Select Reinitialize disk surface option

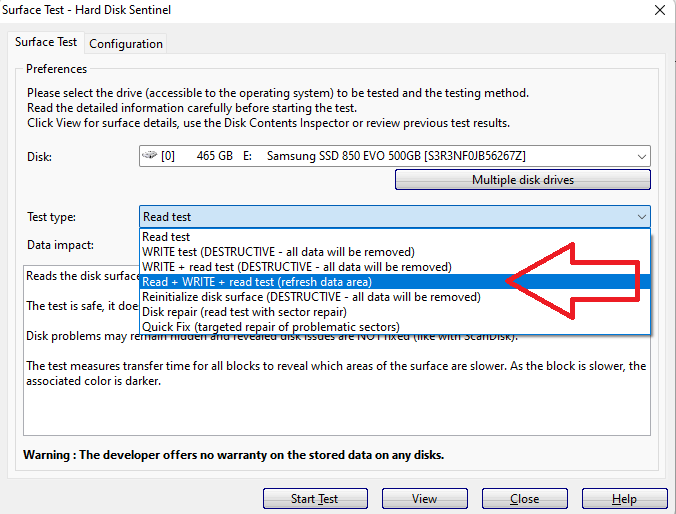pos(394,297)
